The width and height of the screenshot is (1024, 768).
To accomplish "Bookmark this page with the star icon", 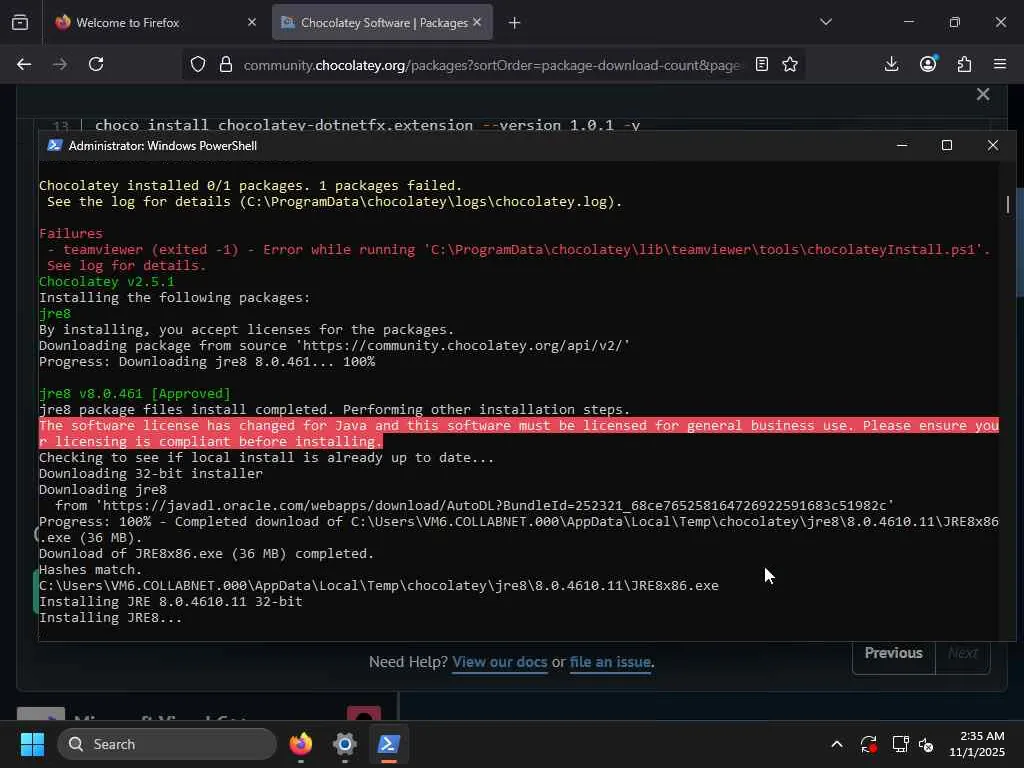I will (790, 64).
